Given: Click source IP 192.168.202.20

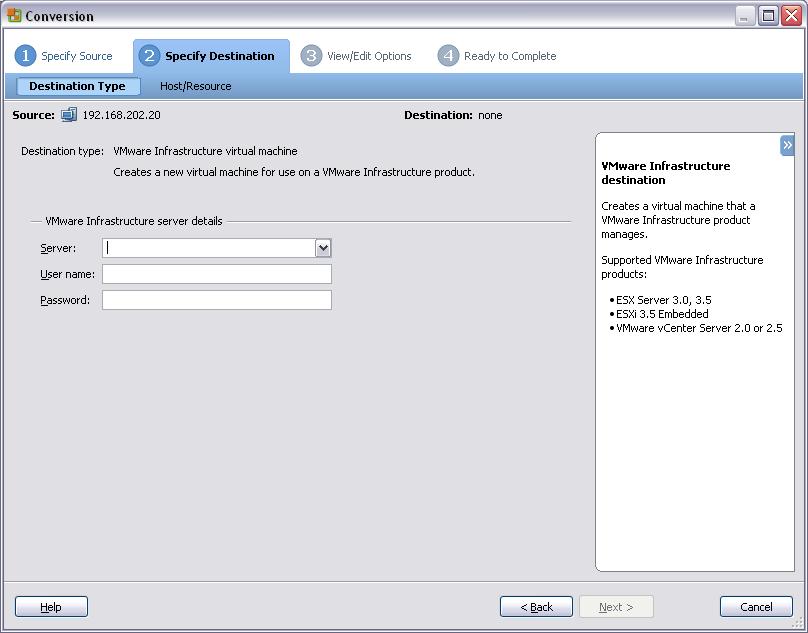Looking at the screenshot, I should click(122, 115).
